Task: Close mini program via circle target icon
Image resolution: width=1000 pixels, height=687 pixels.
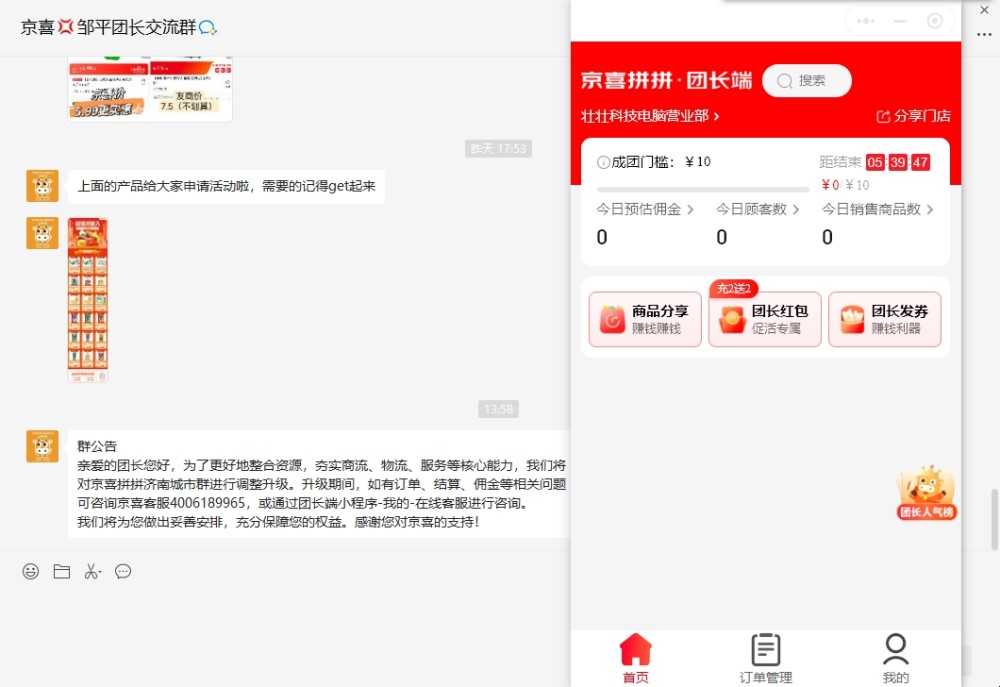Action: click(935, 21)
